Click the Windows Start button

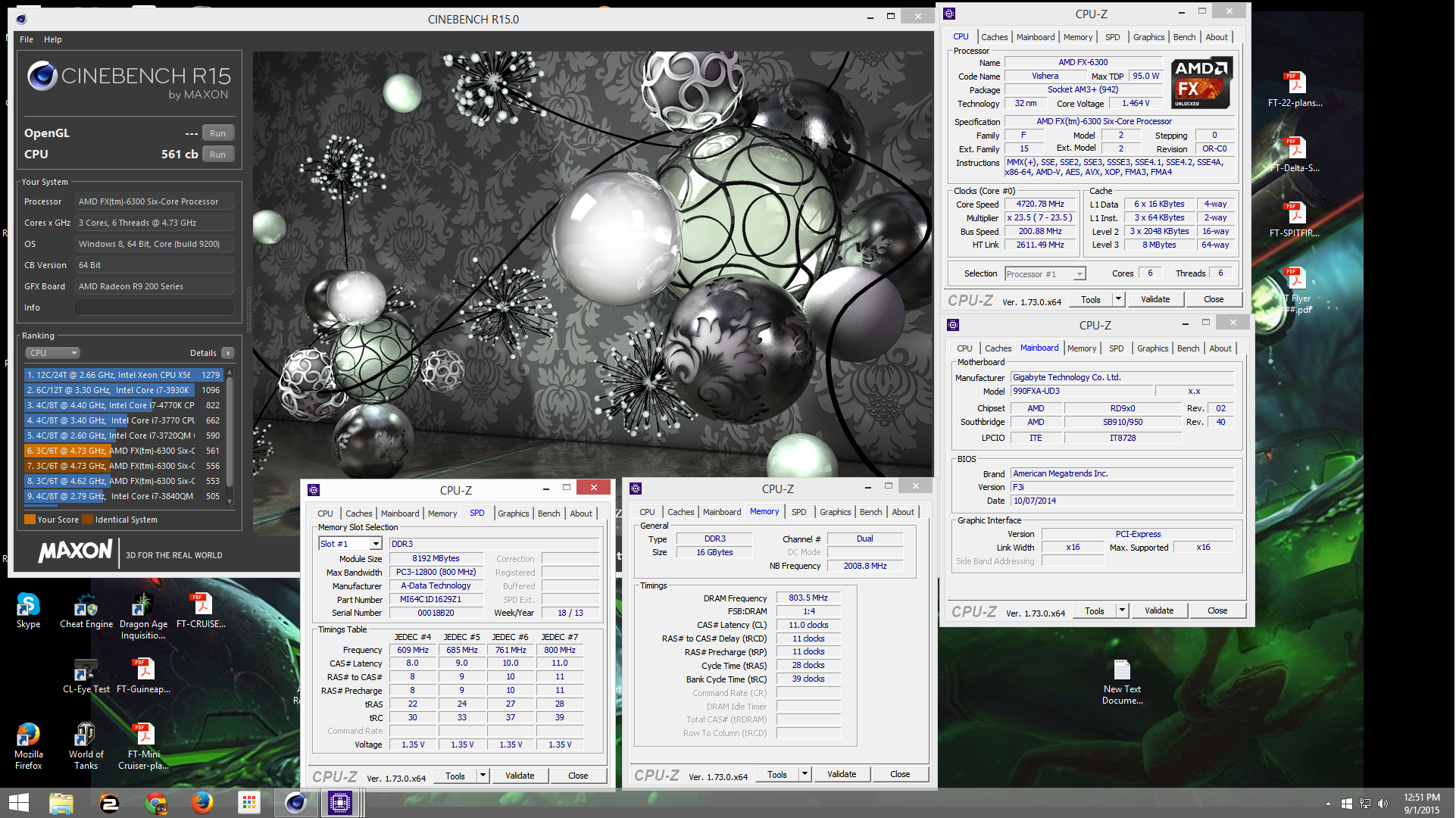(18, 803)
